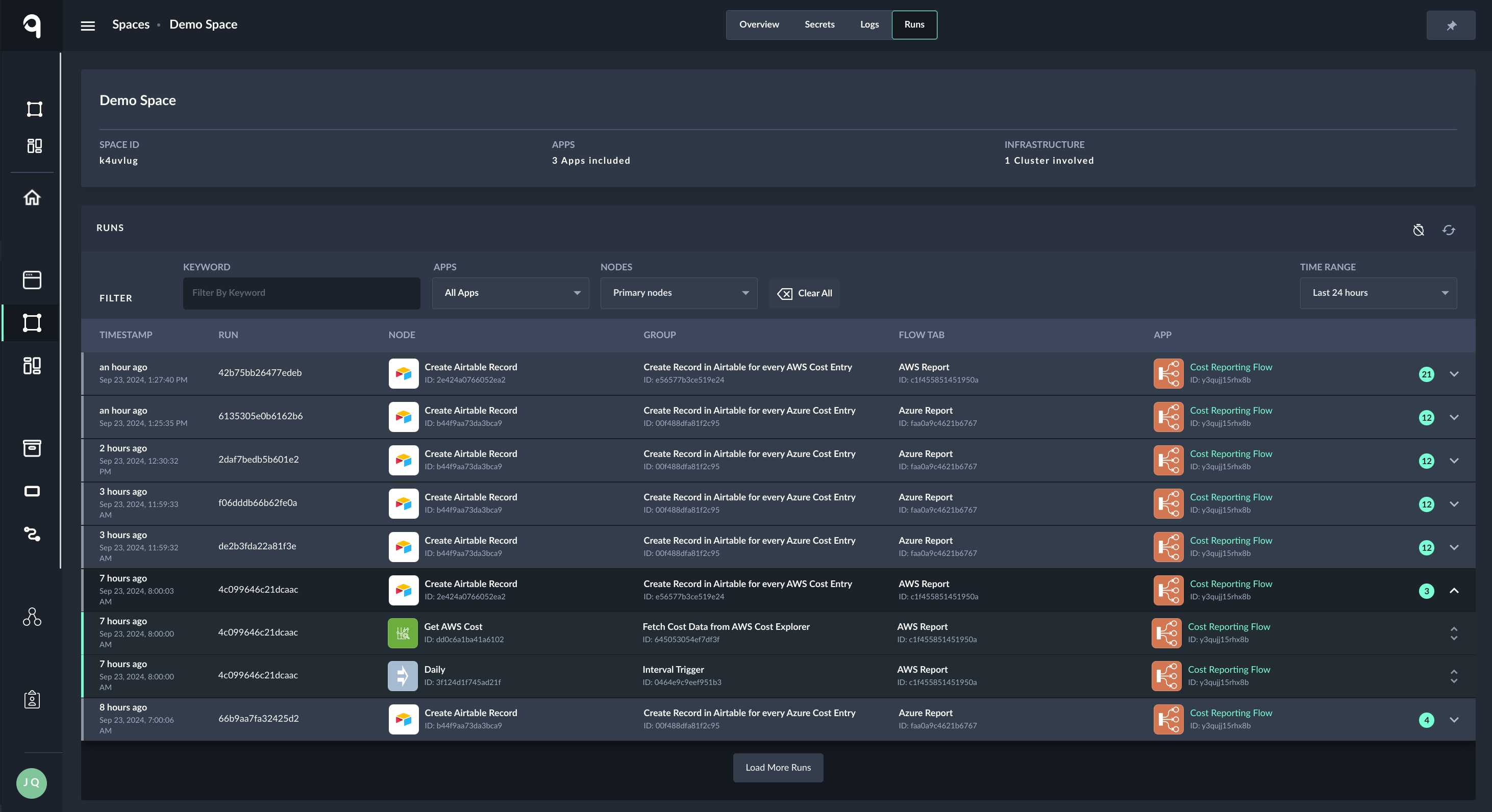Click 1 Cluster involved text

(1049, 160)
